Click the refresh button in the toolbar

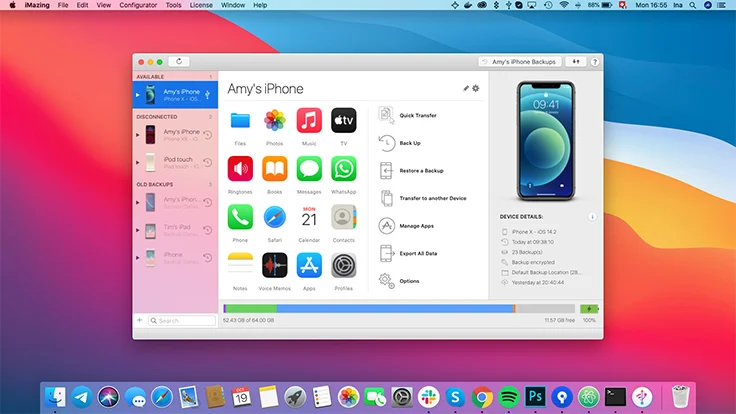pos(179,61)
